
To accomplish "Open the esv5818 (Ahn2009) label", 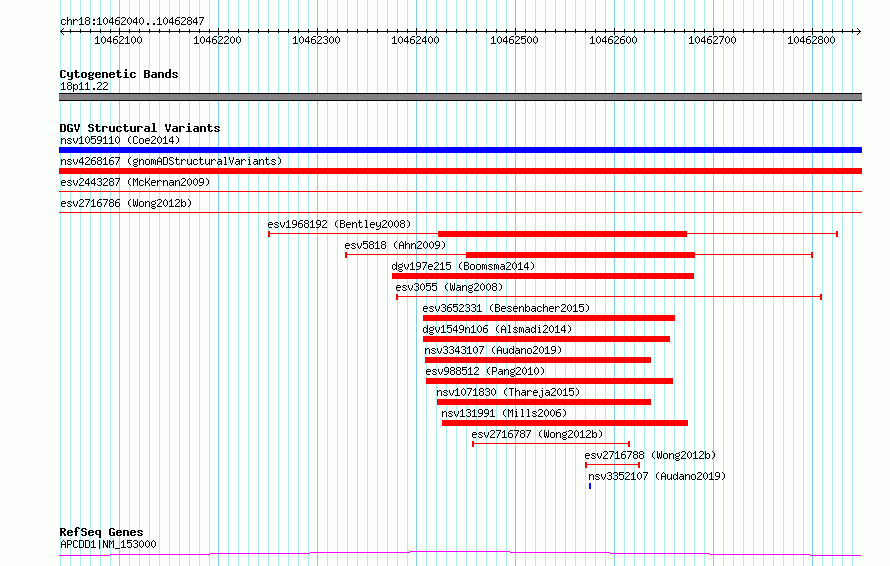I will [x=395, y=245].
